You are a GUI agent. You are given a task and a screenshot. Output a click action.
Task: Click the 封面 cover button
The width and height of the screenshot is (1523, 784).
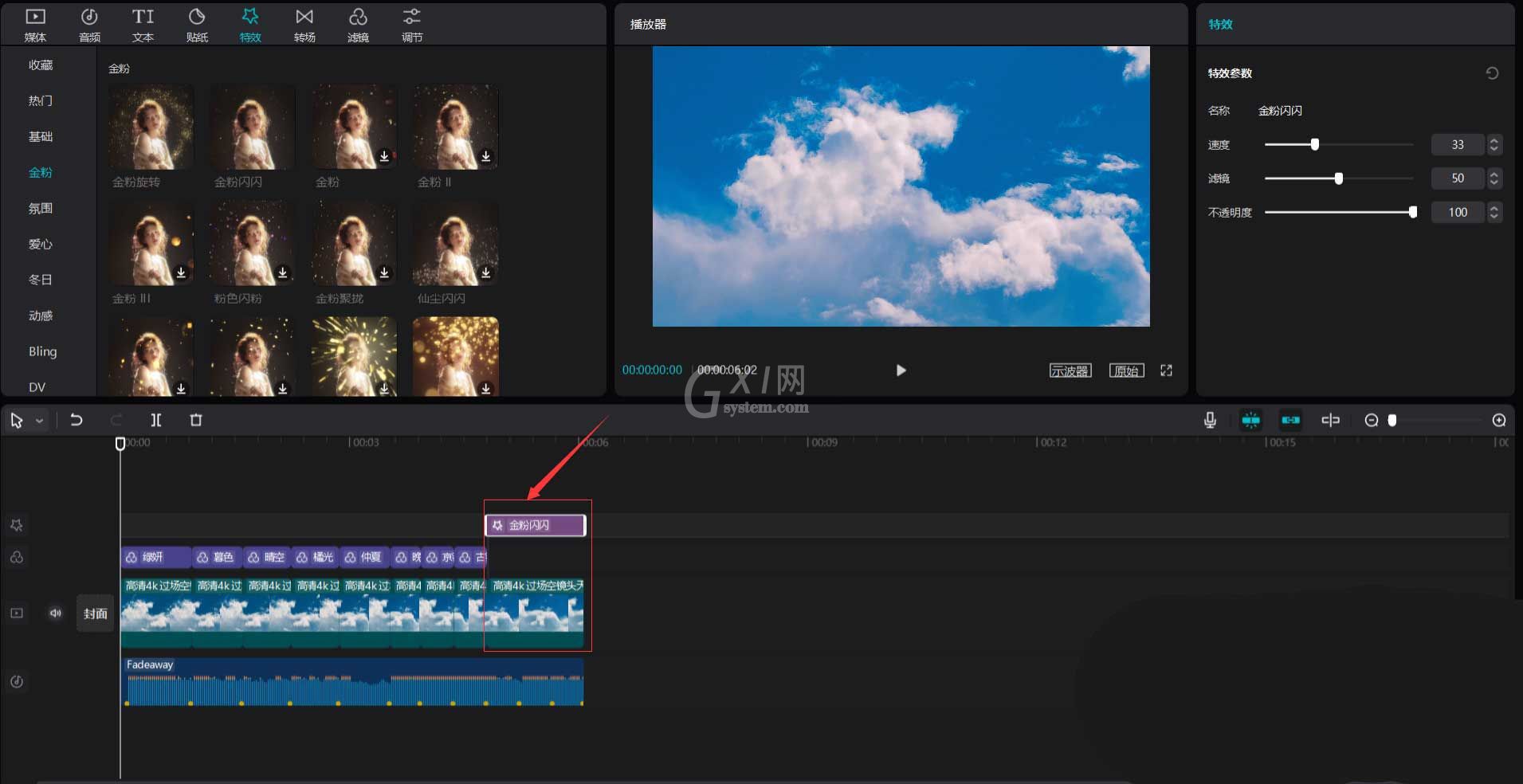[96, 613]
